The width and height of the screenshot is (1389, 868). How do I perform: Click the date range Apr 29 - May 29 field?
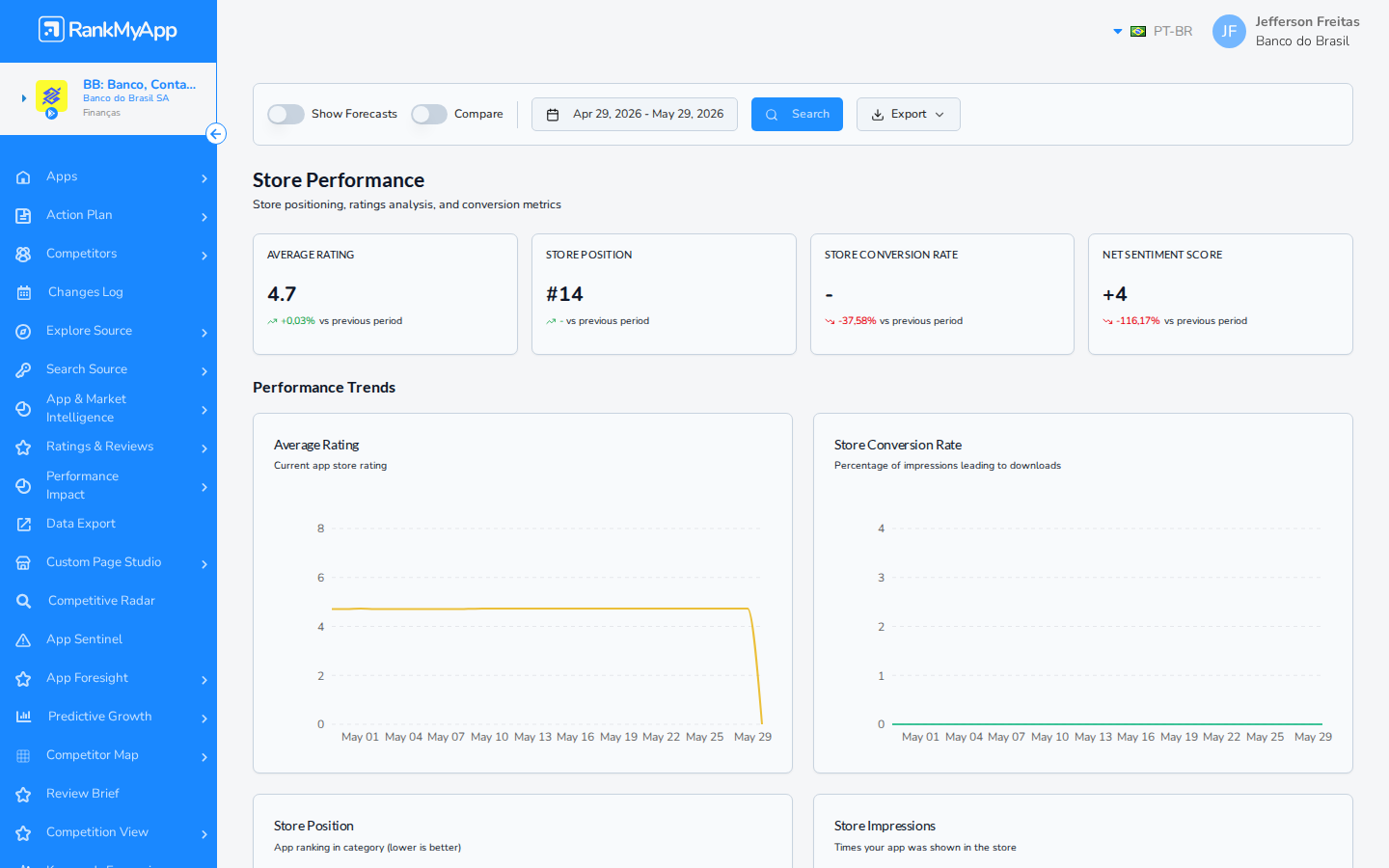tap(635, 114)
